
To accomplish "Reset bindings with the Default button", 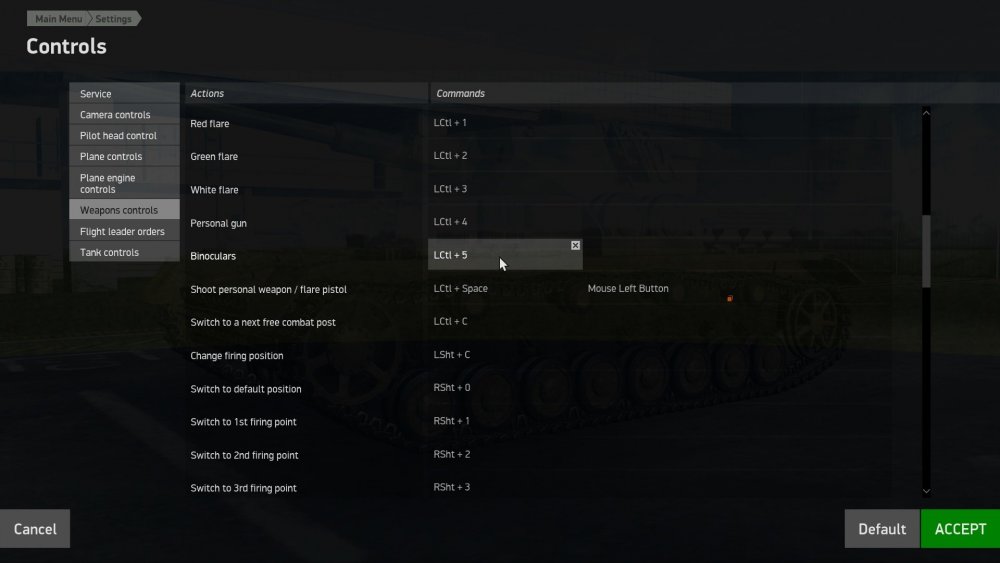I will click(882, 529).
